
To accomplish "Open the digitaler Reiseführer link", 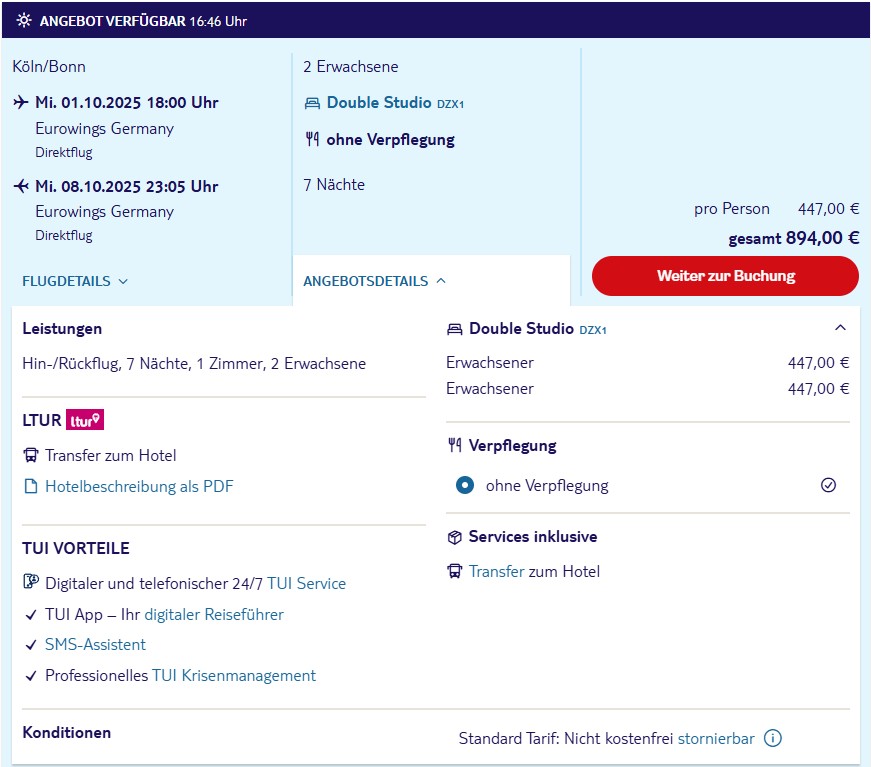I will point(214,614).
